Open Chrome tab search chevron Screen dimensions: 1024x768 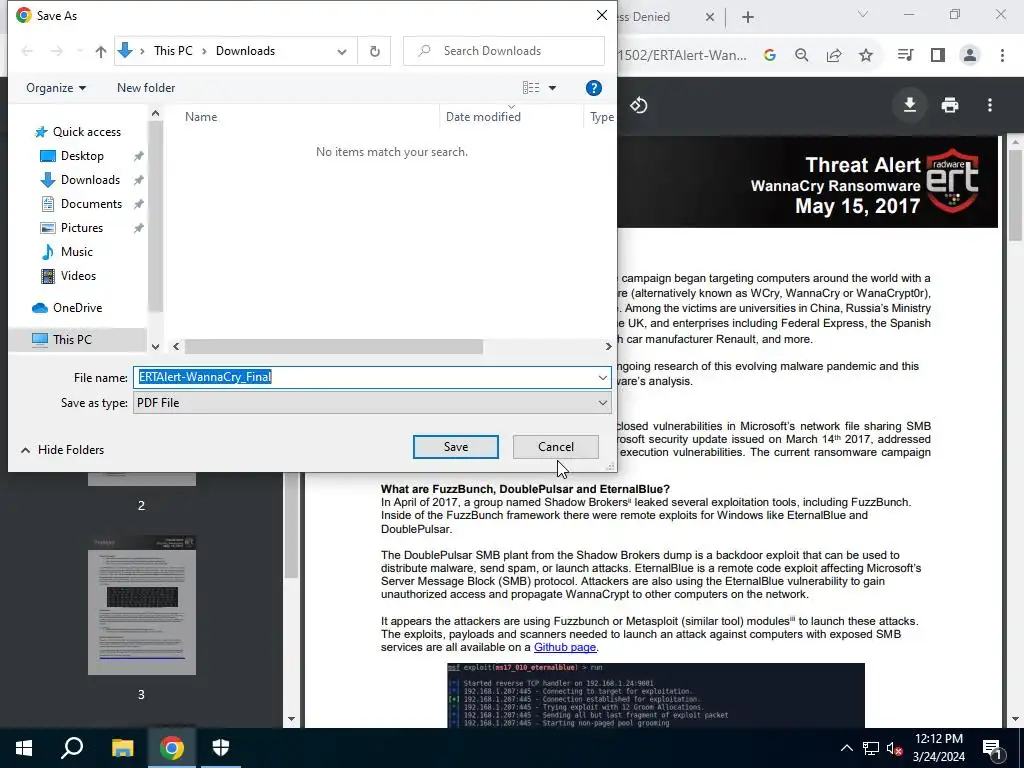pos(863,14)
